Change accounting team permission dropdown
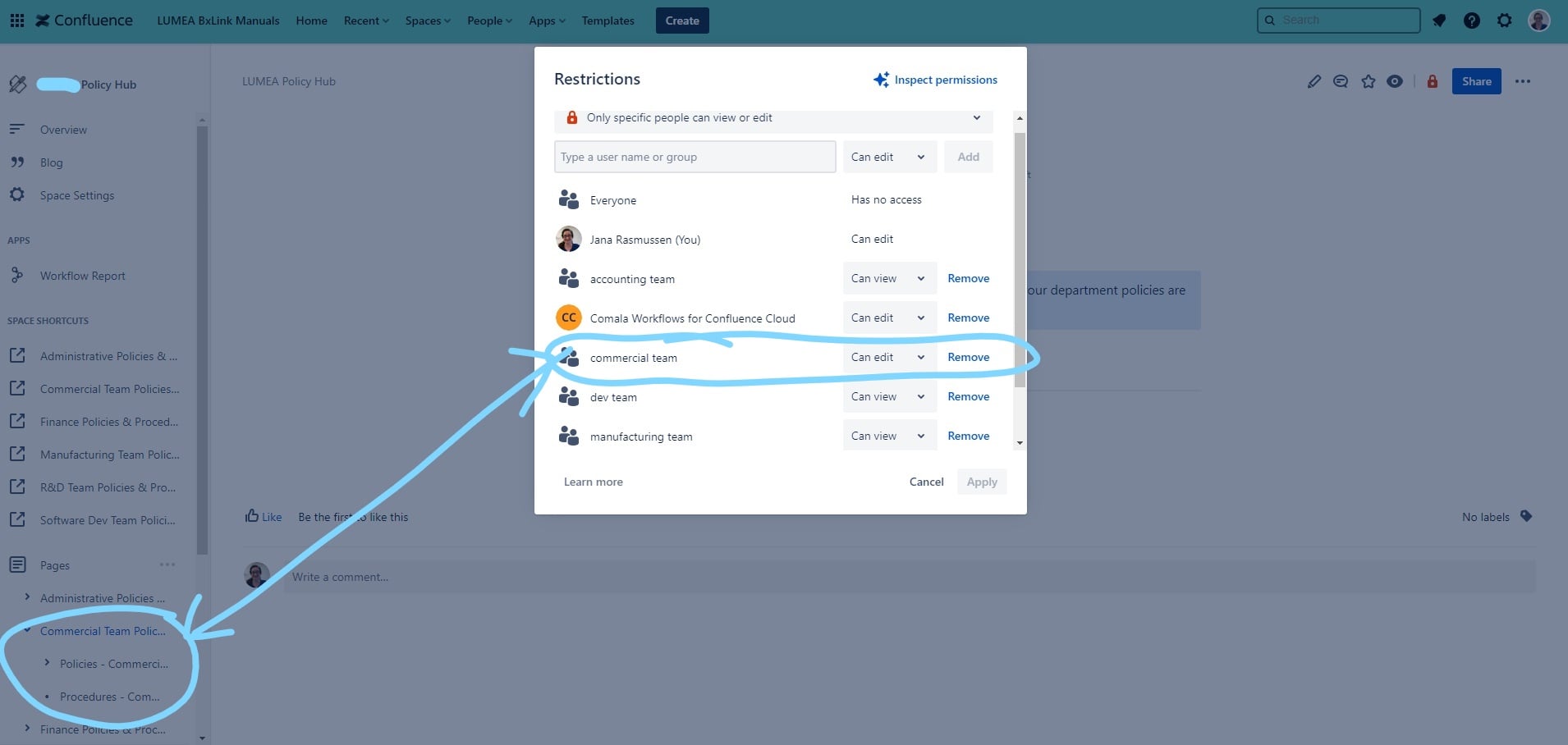This screenshot has width=1568, height=745. click(x=889, y=278)
